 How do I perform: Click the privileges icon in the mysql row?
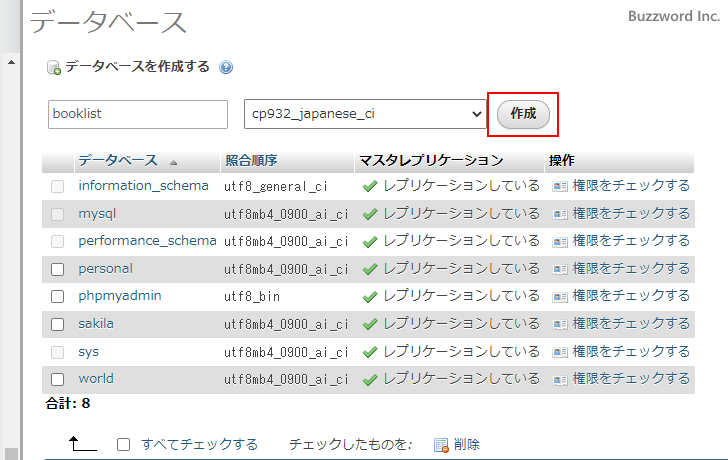[x=560, y=214]
